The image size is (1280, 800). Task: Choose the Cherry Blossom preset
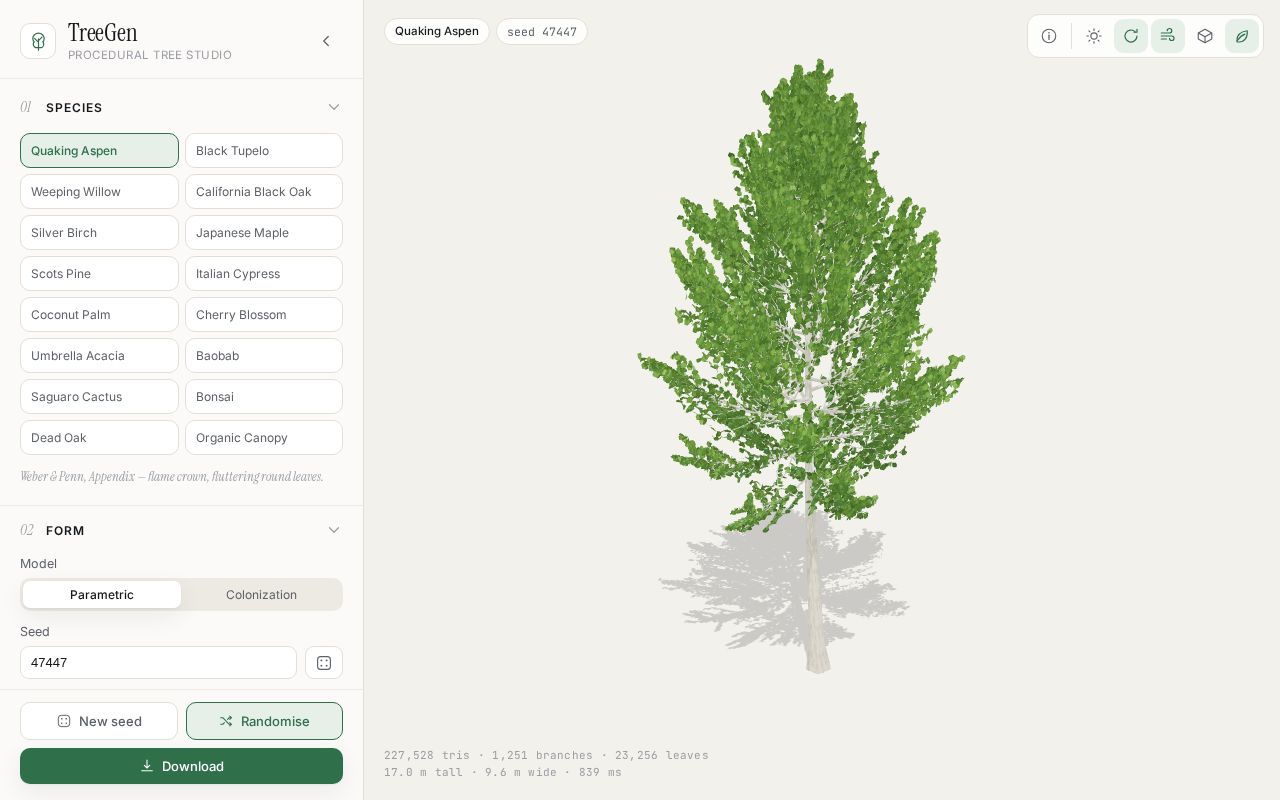coord(264,315)
